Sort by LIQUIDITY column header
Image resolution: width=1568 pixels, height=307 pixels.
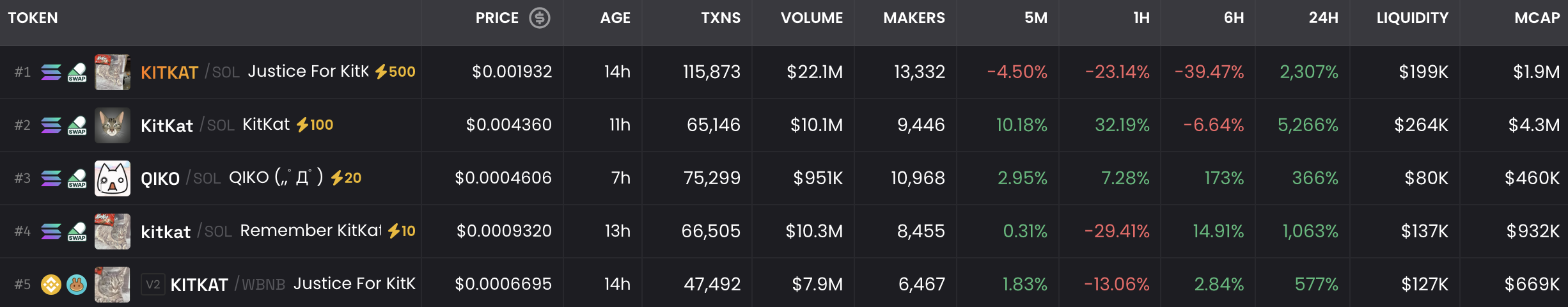[x=1412, y=18]
